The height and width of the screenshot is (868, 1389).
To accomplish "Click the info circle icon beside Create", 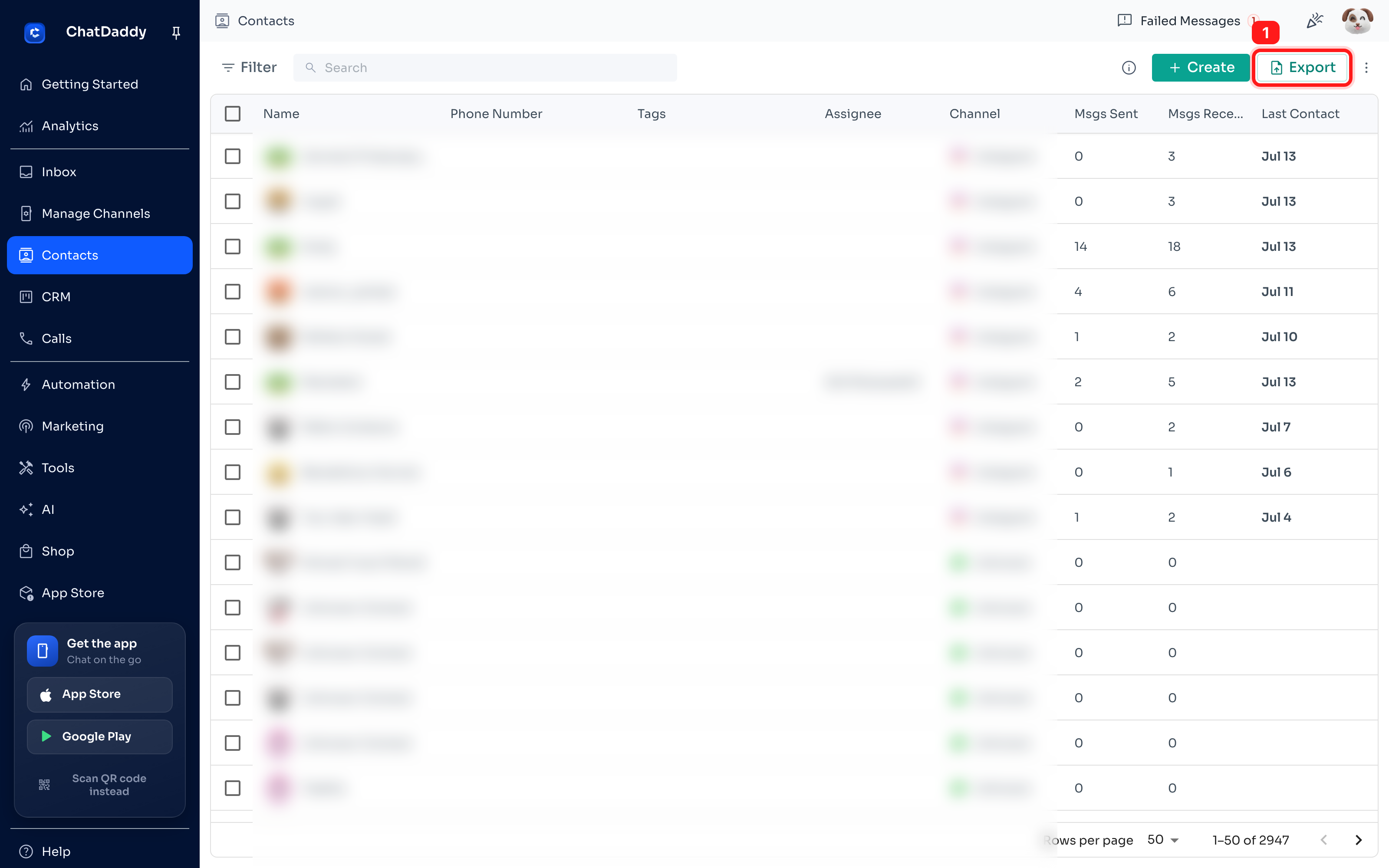I will (1129, 68).
